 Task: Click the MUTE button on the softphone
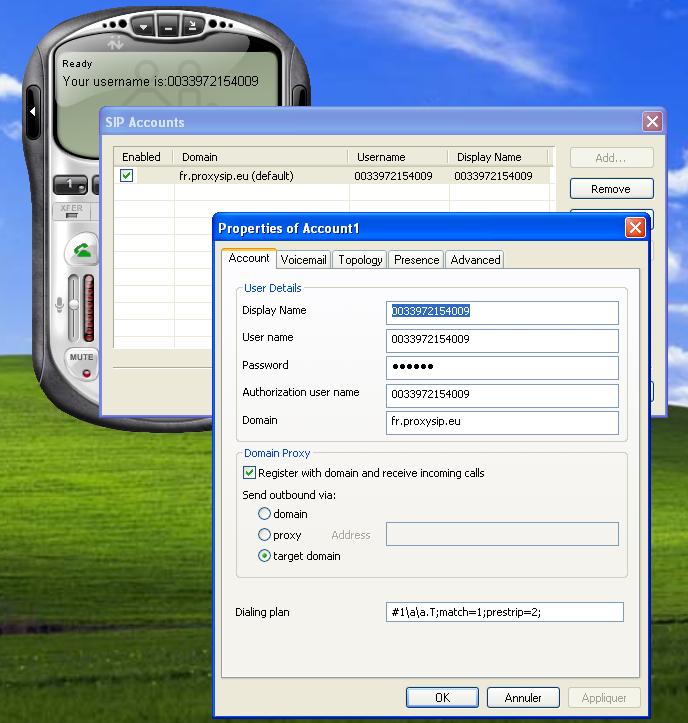pyautogui.click(x=82, y=361)
